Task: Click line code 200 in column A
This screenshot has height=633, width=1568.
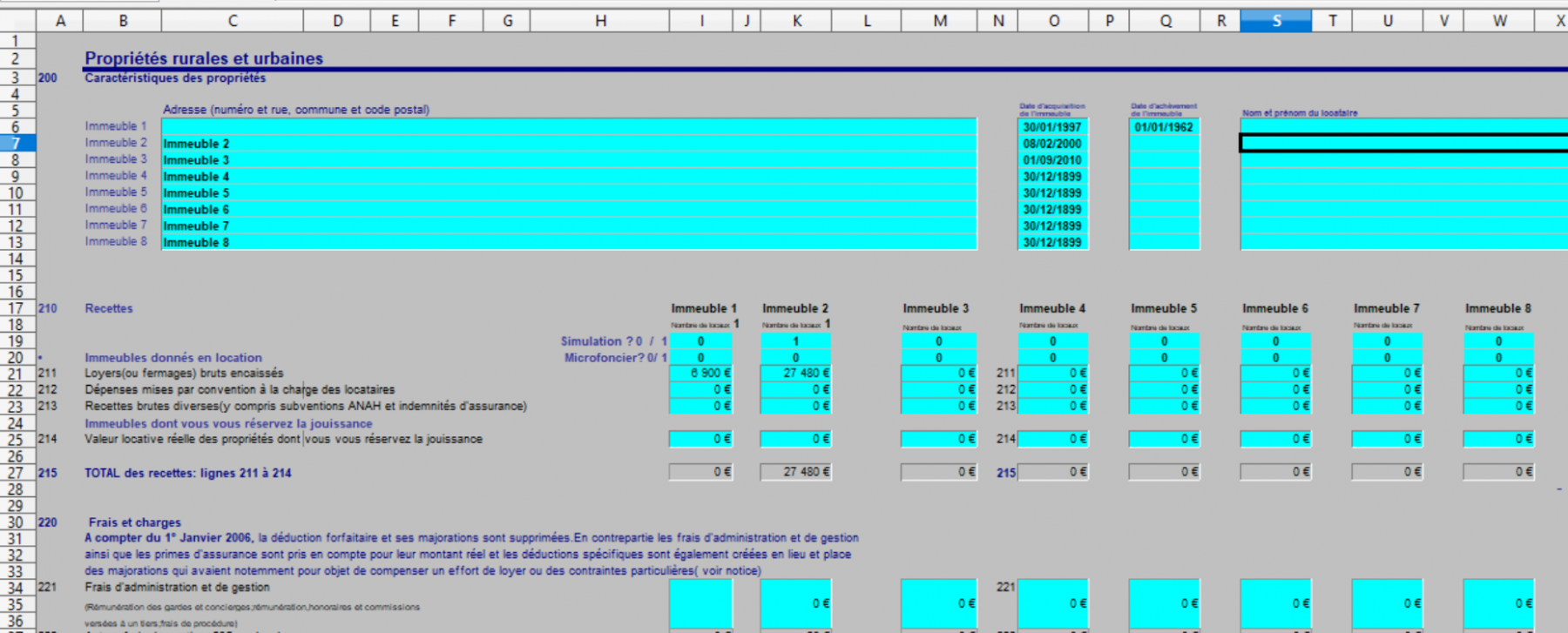Action: 47,78
